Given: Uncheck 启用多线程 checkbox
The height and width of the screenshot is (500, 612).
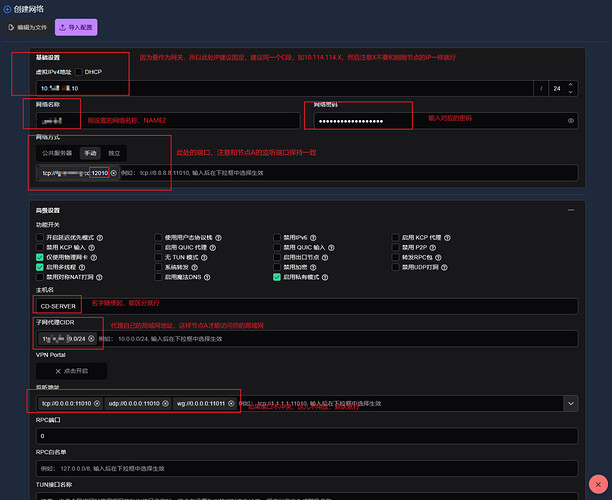Looking at the screenshot, I should (x=40, y=267).
